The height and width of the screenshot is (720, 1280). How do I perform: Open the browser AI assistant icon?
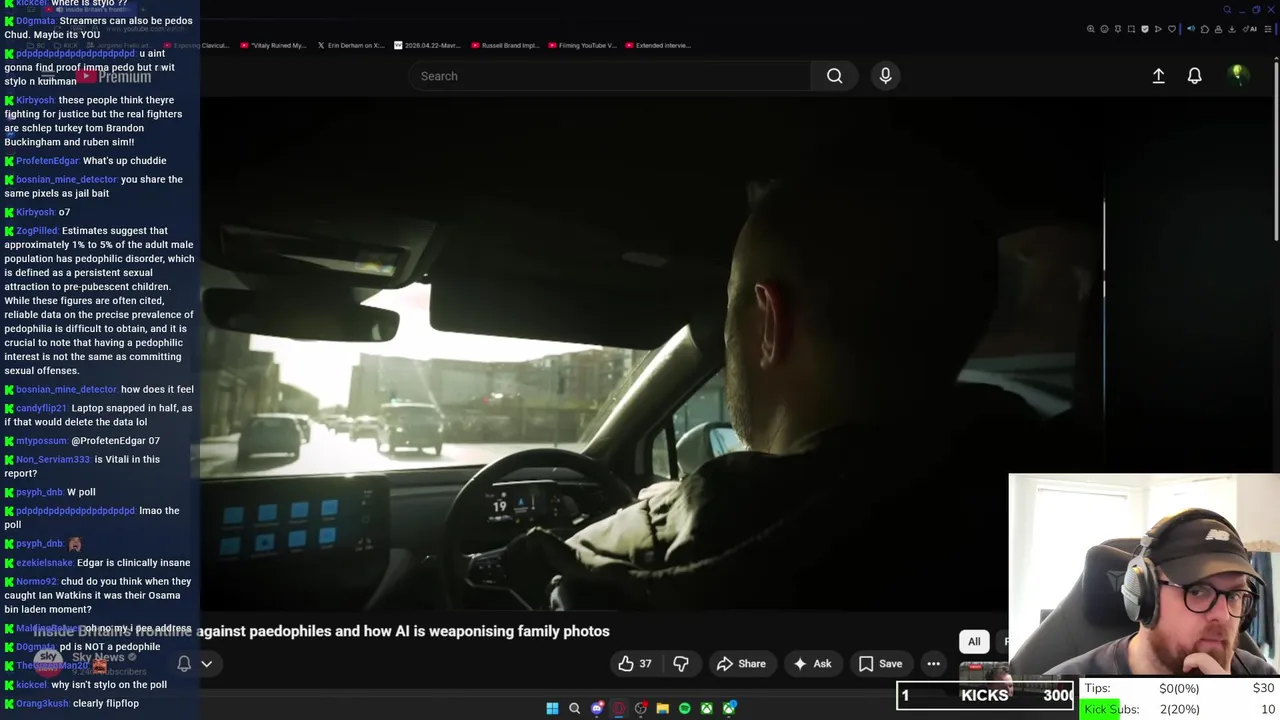1249,29
